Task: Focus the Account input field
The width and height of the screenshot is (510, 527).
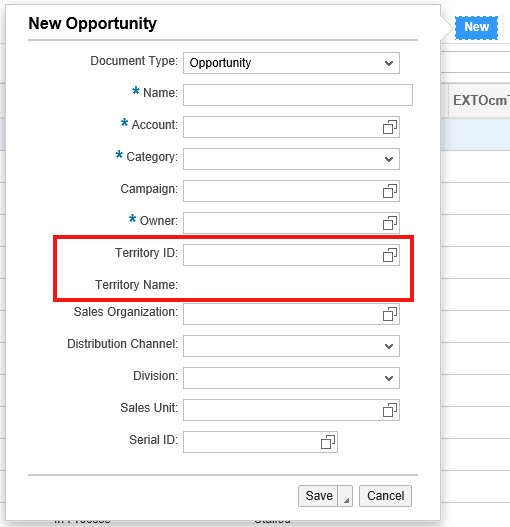Action: click(291, 127)
